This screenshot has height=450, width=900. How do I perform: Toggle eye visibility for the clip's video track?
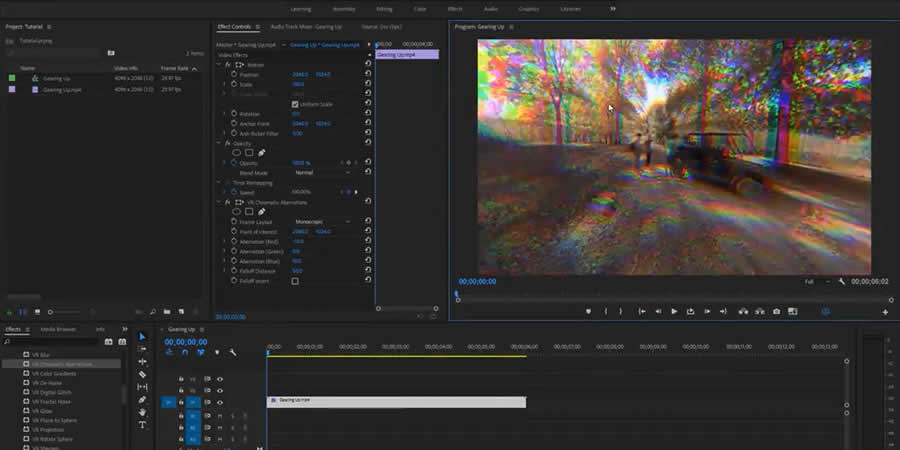coord(219,402)
